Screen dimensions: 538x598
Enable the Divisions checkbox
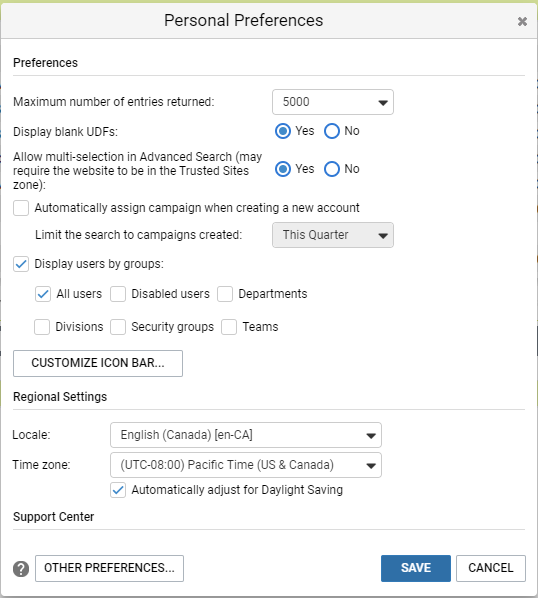(x=42, y=327)
